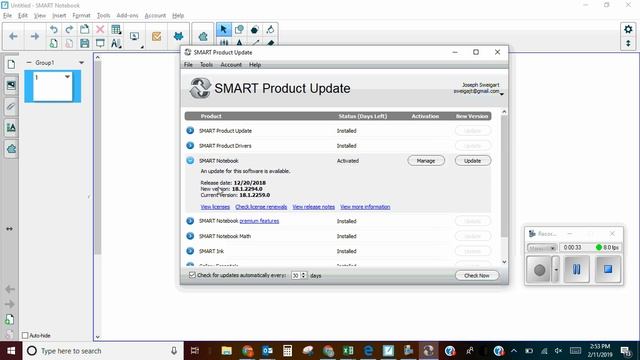
Task: Expand the SMART Ink row
Action: point(190,251)
